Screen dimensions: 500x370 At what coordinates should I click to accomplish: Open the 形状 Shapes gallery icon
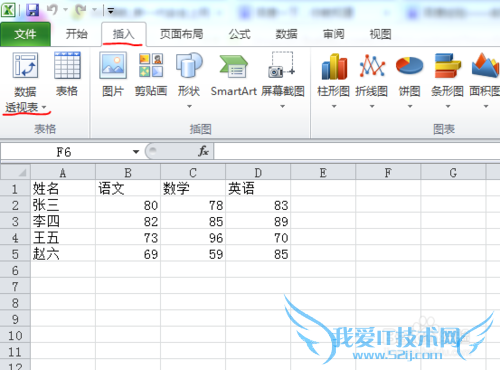[x=189, y=65]
